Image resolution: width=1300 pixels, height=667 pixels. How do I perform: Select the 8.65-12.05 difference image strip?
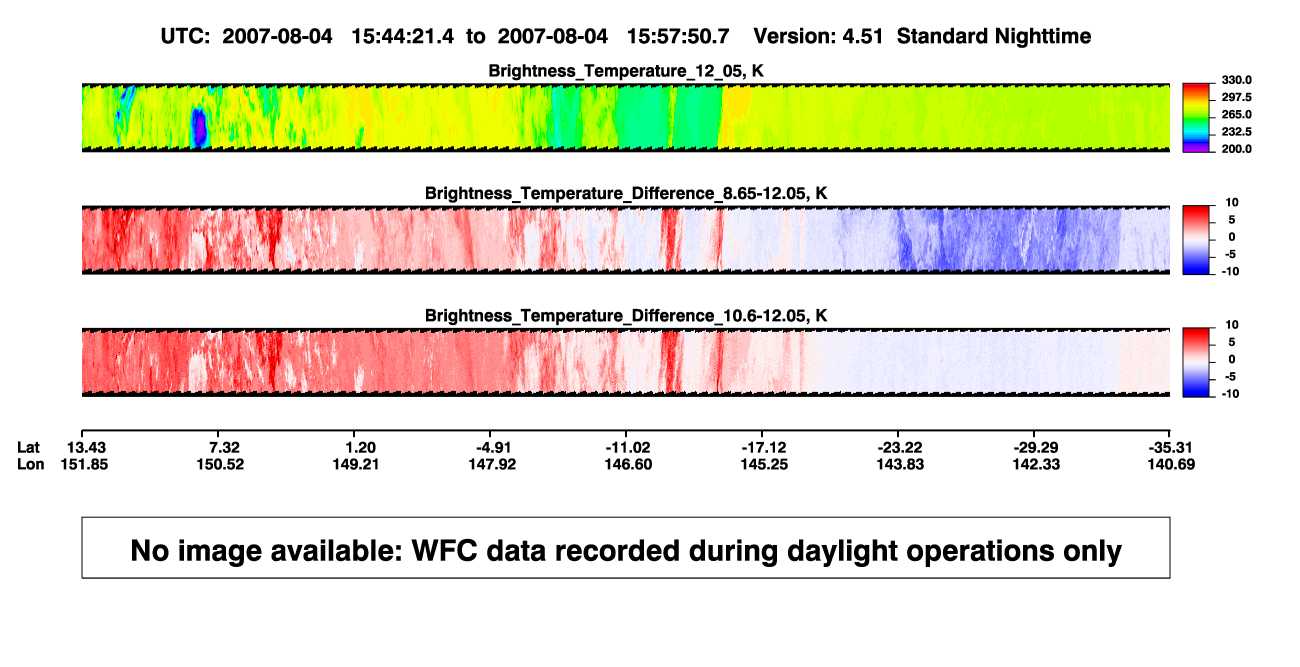pyautogui.click(x=626, y=240)
